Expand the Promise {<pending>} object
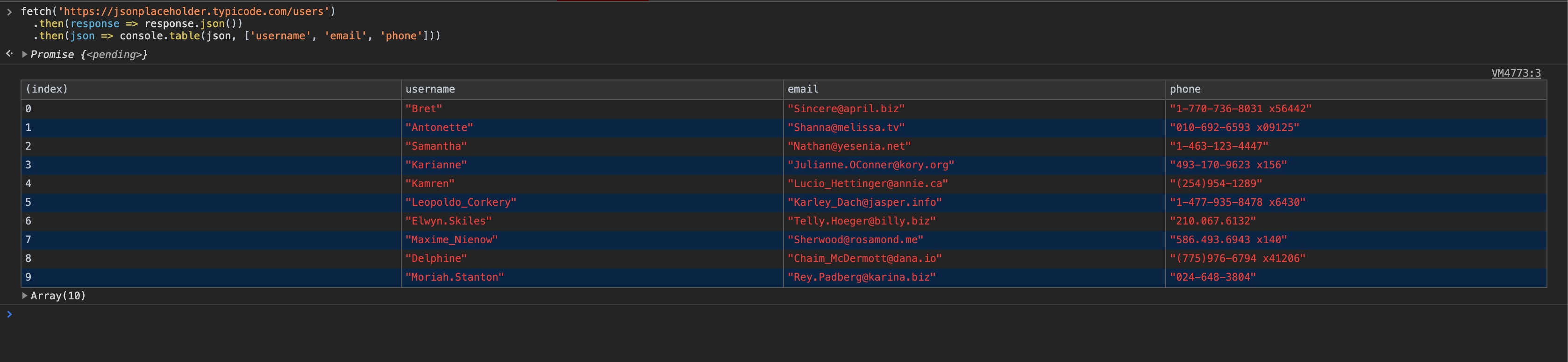The width and height of the screenshot is (1568, 362). pos(24,54)
